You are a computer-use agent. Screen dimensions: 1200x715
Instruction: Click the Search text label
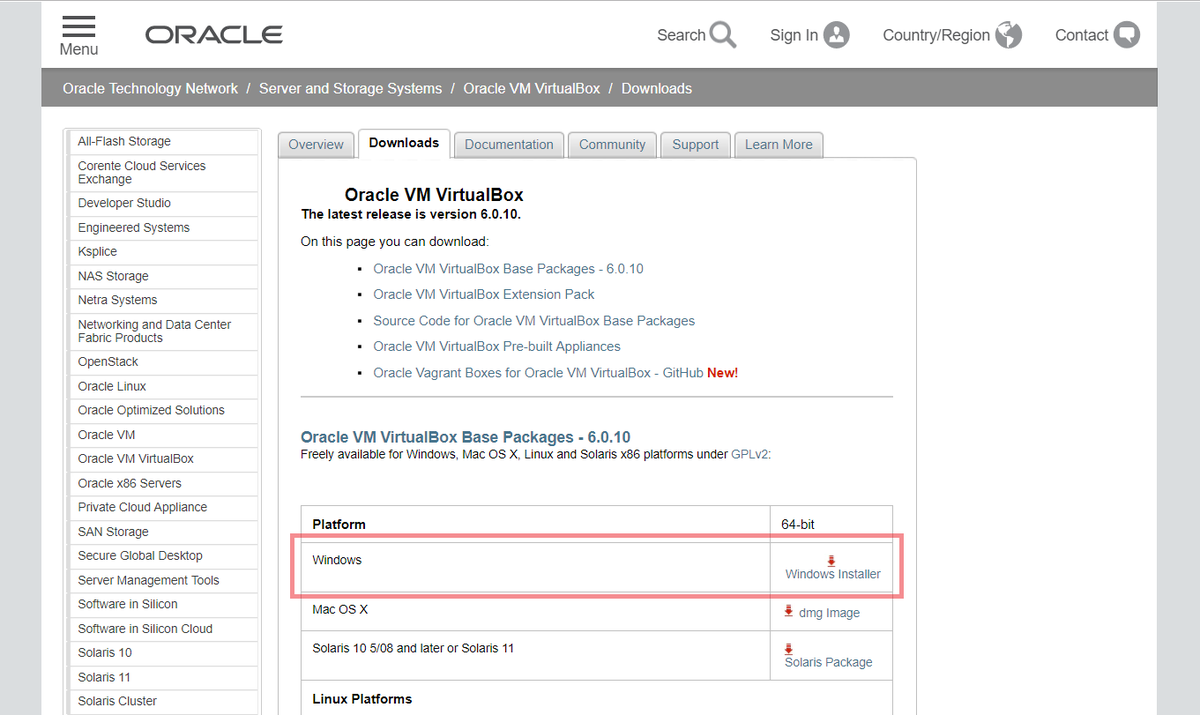click(x=681, y=35)
